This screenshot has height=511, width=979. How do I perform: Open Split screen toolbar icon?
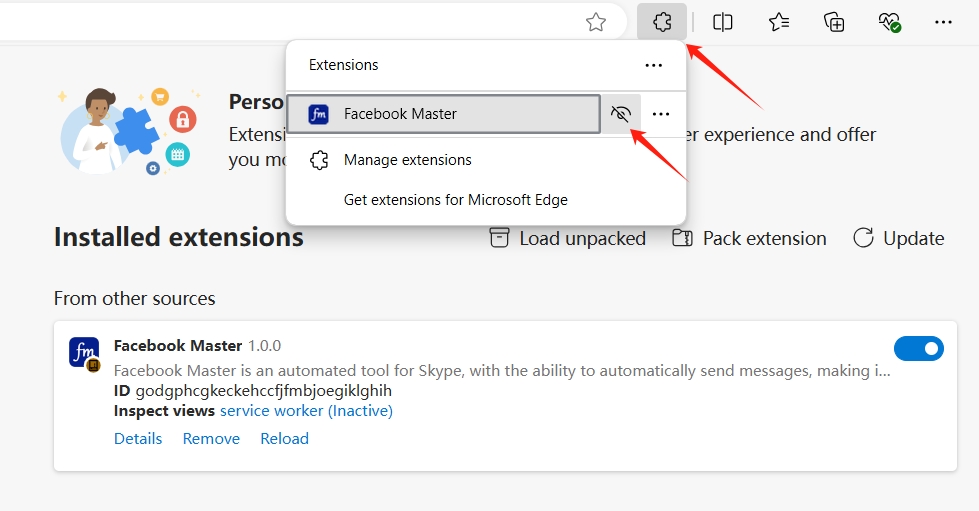coord(722,22)
